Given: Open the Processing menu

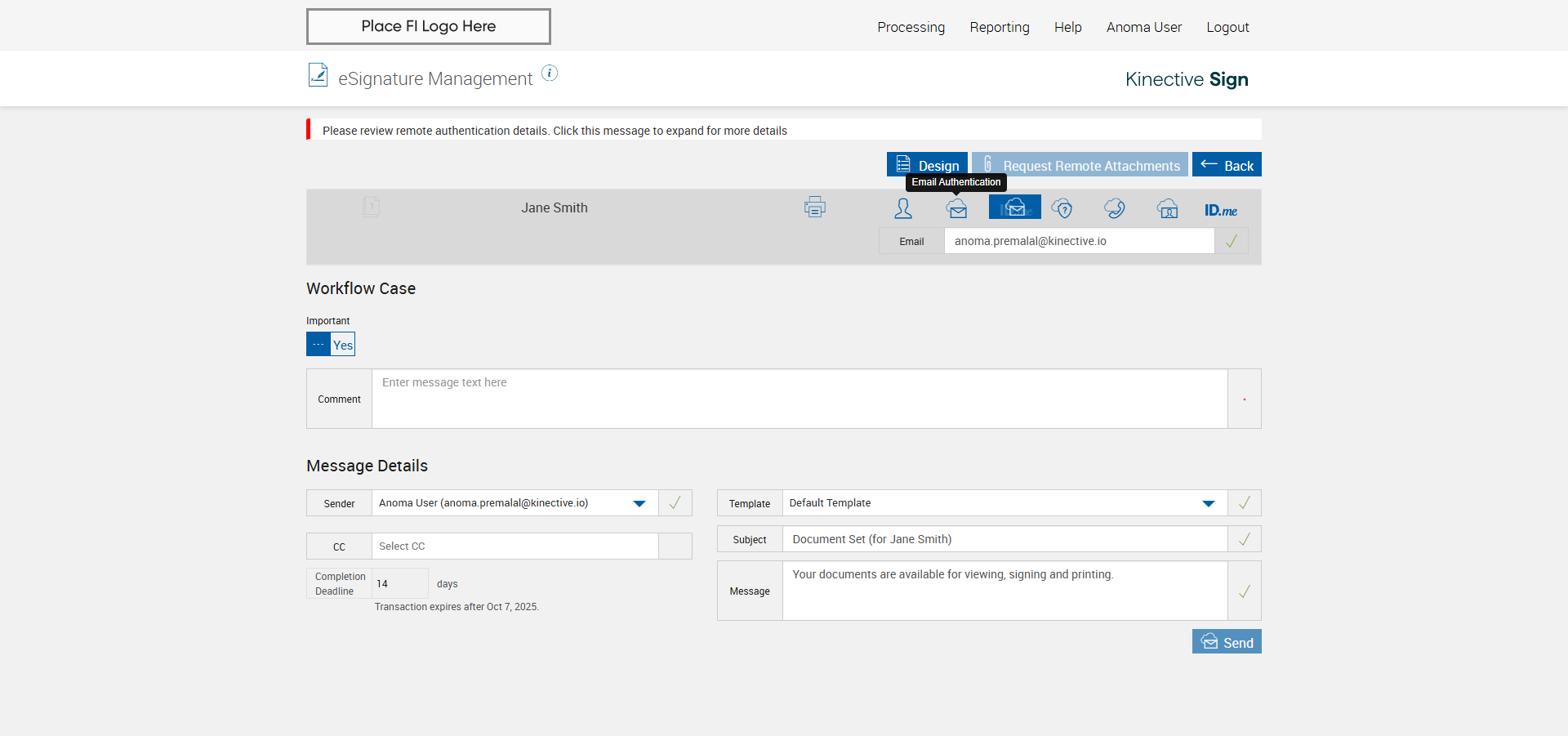Looking at the screenshot, I should coord(911,27).
